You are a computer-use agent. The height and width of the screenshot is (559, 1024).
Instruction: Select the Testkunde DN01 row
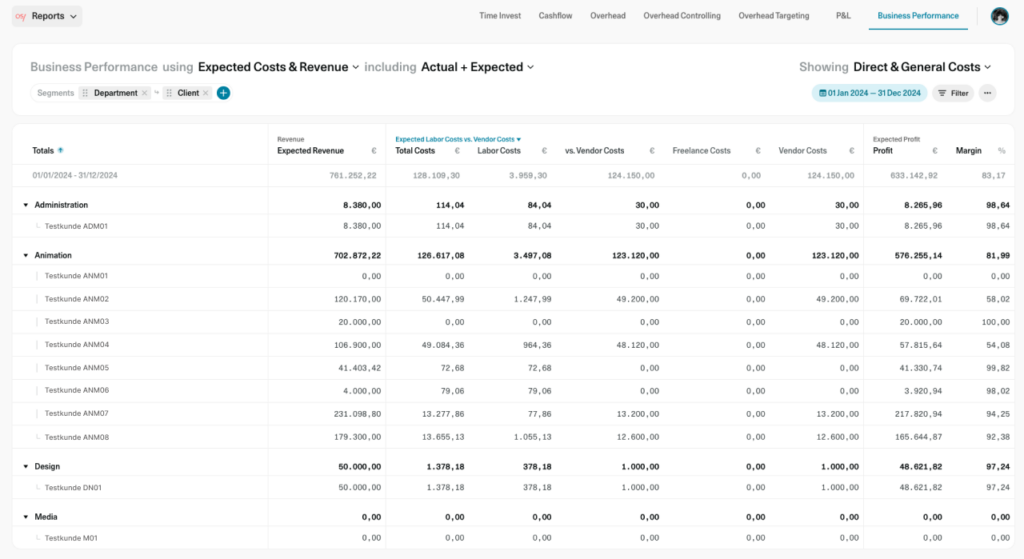pos(513,488)
